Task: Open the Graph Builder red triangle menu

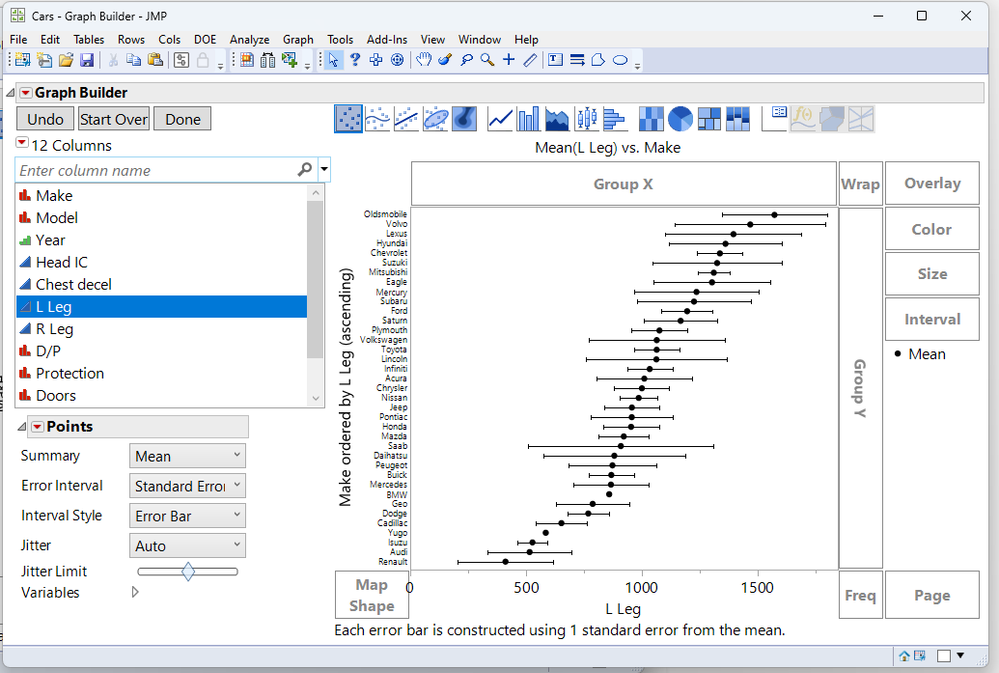Action: click(x=25, y=93)
